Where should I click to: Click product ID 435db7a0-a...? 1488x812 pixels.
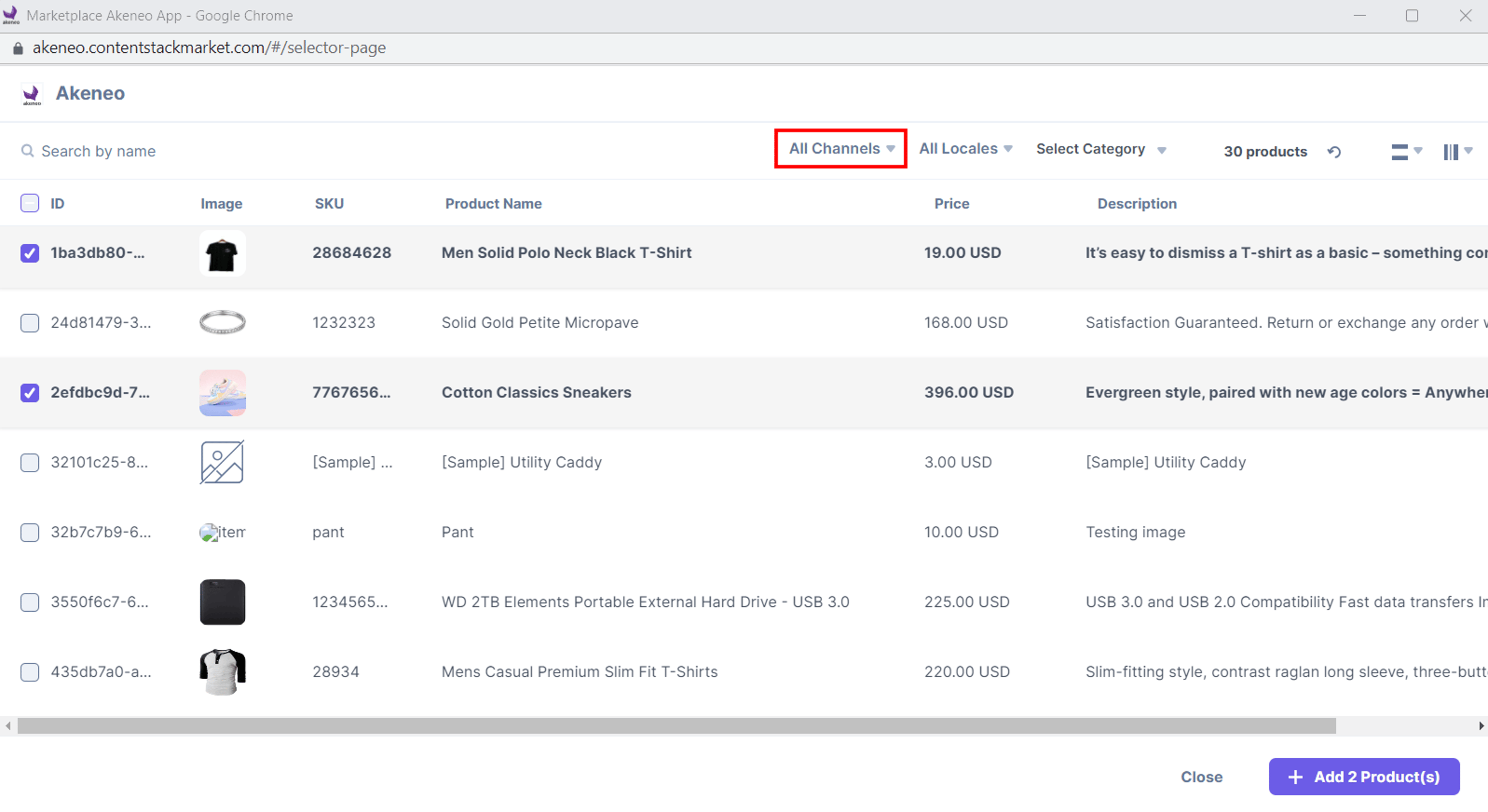[101, 672]
